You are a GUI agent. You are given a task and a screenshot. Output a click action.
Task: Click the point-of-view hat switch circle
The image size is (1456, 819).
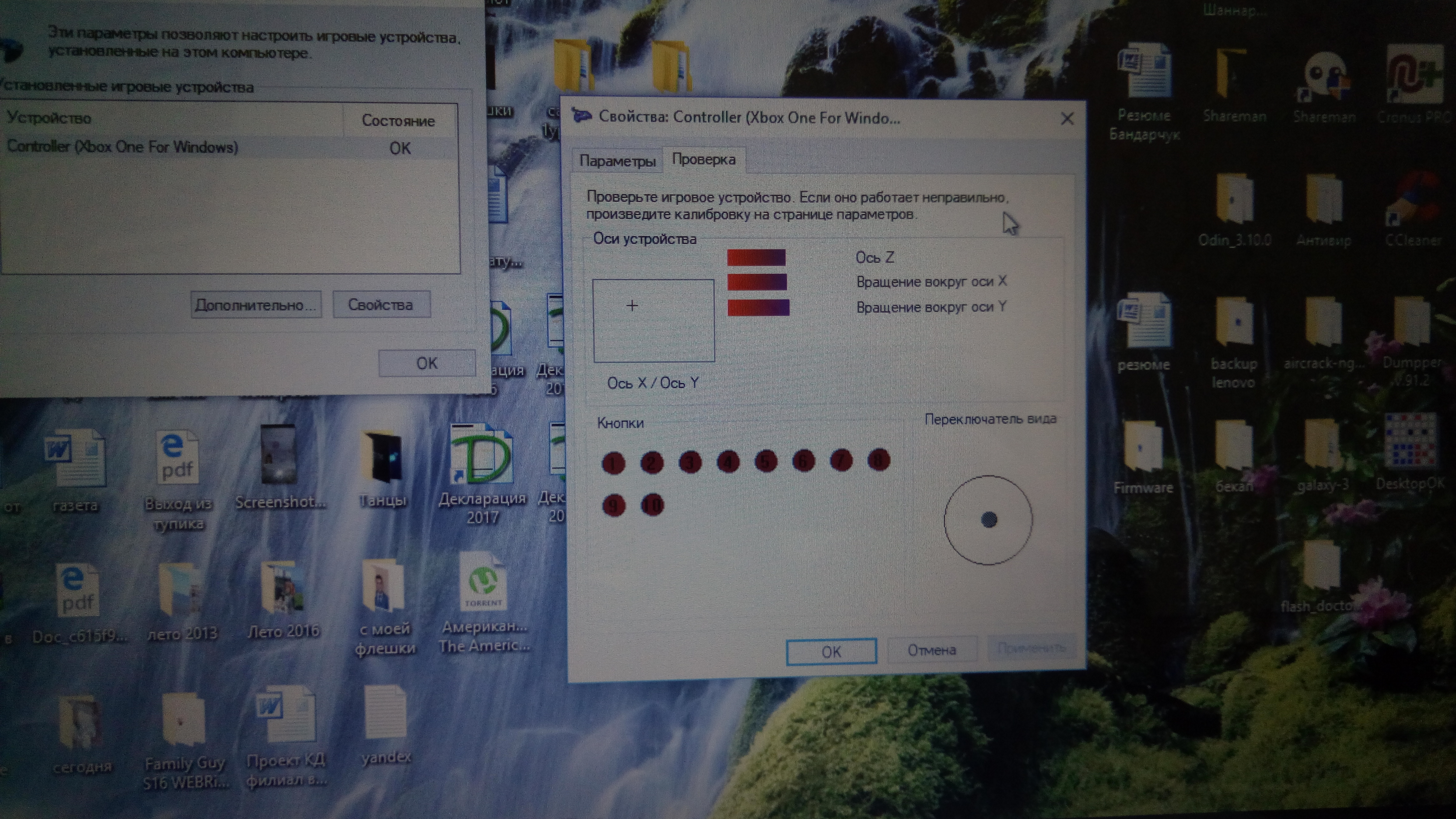[x=988, y=520]
